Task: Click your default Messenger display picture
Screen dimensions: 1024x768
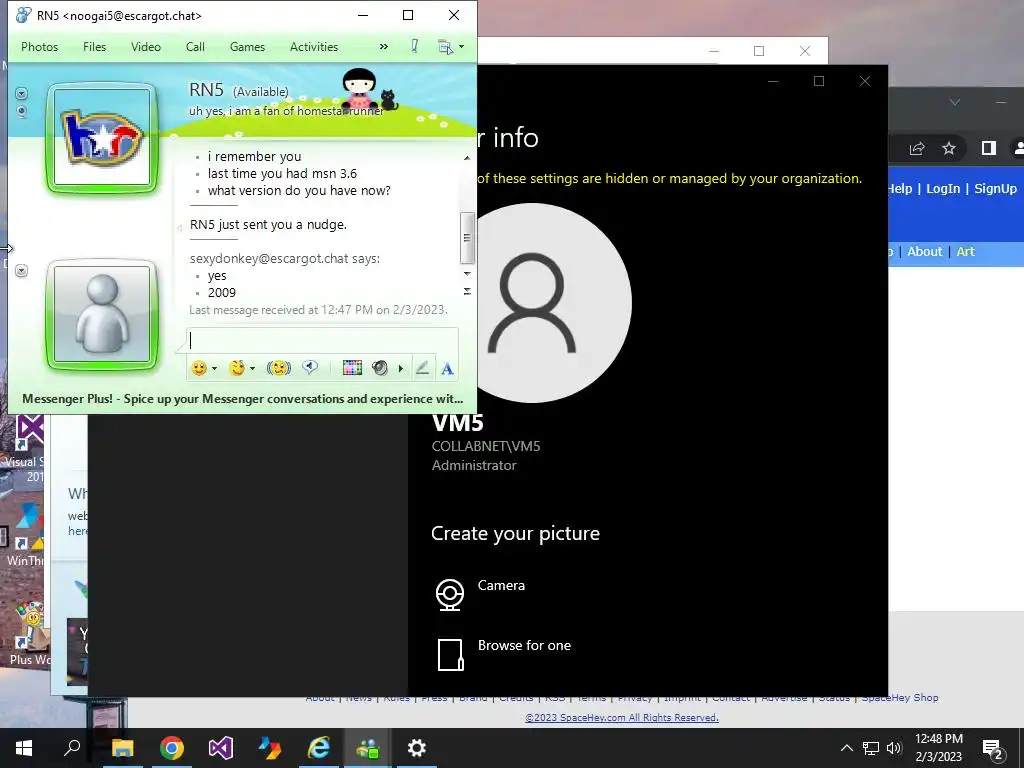Action: (x=102, y=314)
